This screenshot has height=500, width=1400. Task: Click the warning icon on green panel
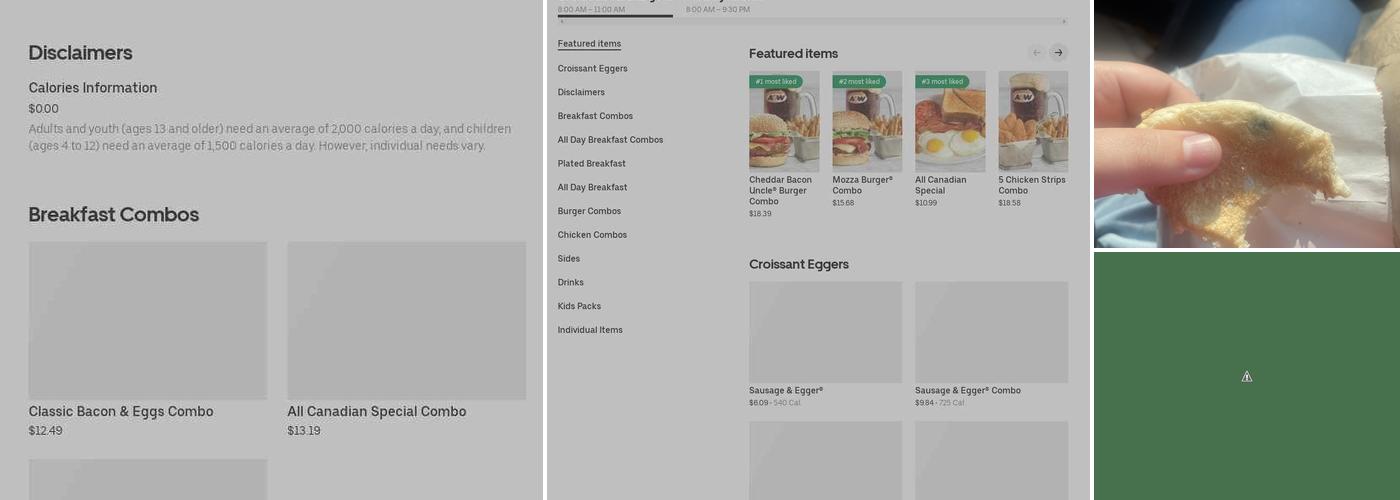(x=1247, y=377)
